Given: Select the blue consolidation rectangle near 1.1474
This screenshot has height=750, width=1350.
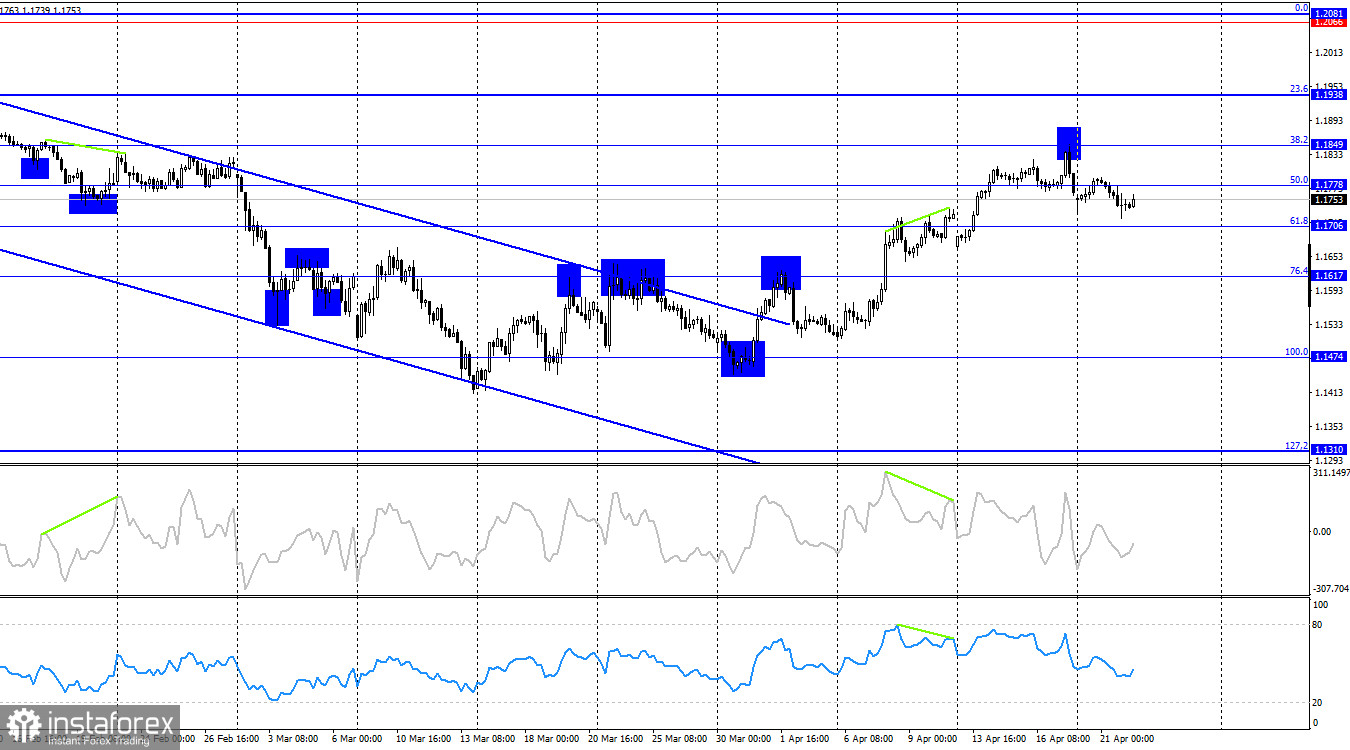Looking at the screenshot, I should (x=741, y=358).
